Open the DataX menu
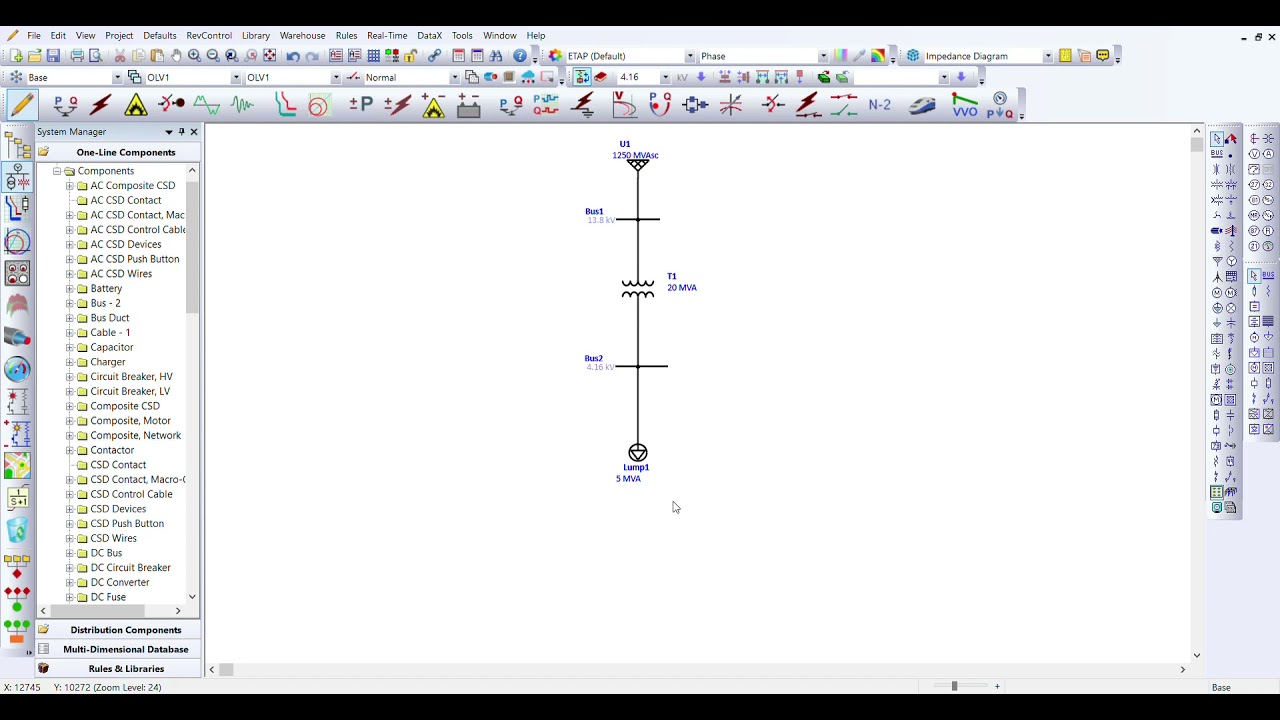The image size is (1280, 720). 429,35
